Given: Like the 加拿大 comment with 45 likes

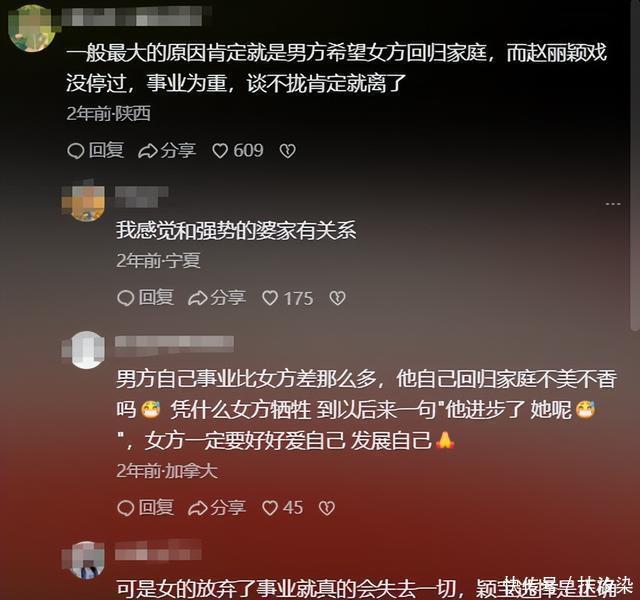Looking at the screenshot, I should tap(282, 508).
